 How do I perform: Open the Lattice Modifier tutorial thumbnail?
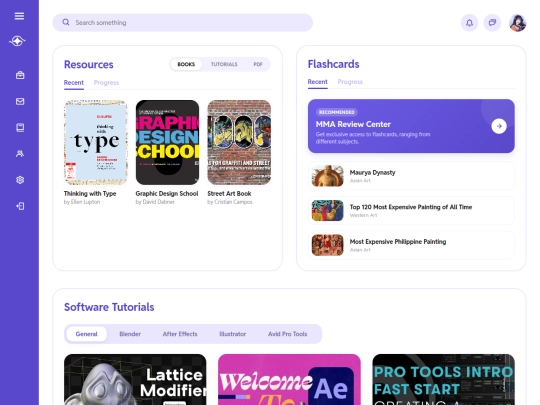pos(135,380)
